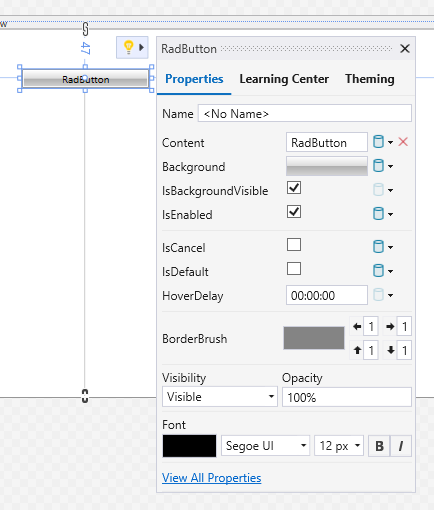Viewport: 434px width, 510px height.
Task: Open IsBackgroundVisible binding dropdown arrow
Action: pyautogui.click(x=390, y=190)
